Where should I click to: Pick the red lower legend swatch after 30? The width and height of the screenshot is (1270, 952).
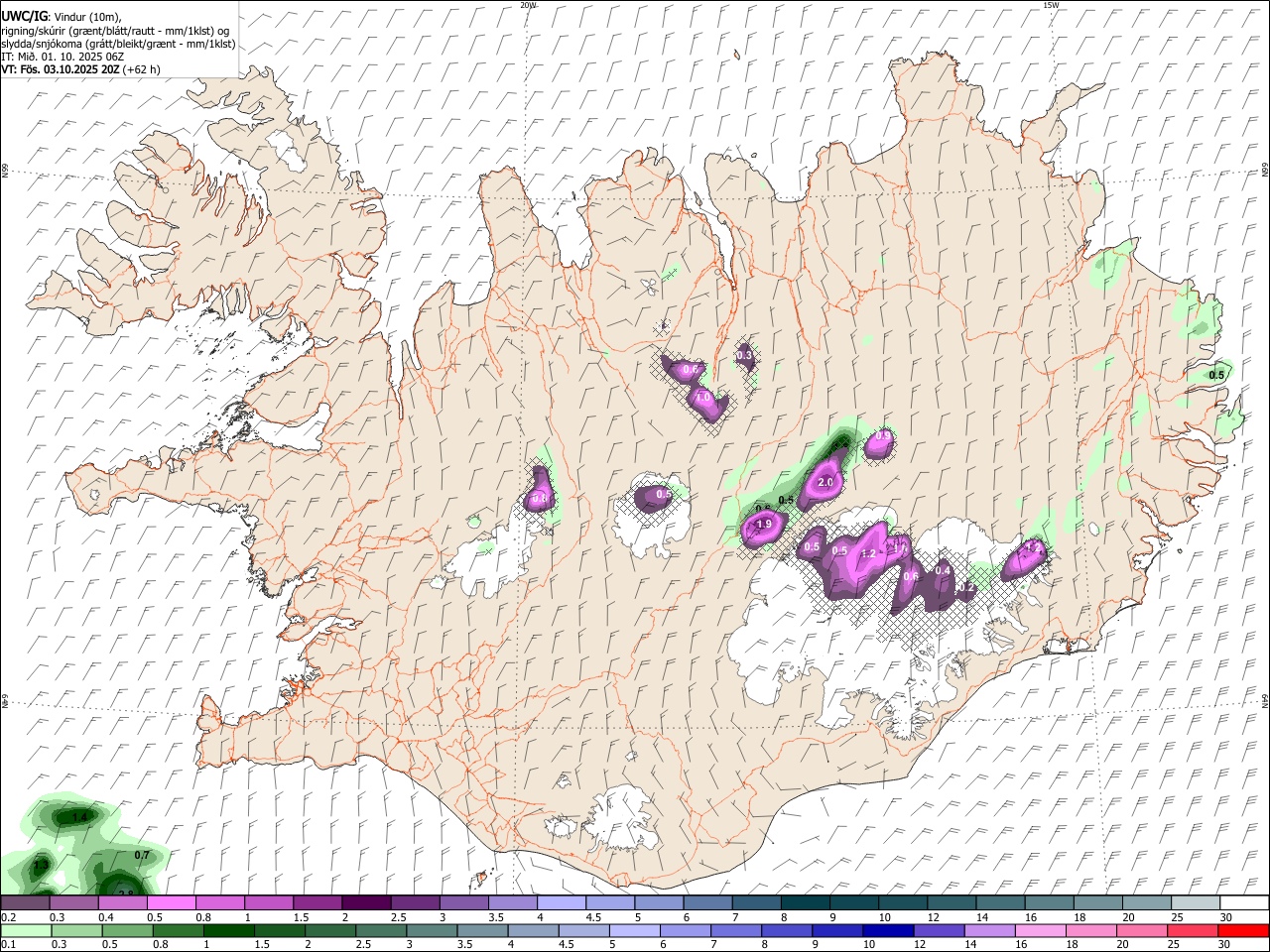click(1243, 930)
